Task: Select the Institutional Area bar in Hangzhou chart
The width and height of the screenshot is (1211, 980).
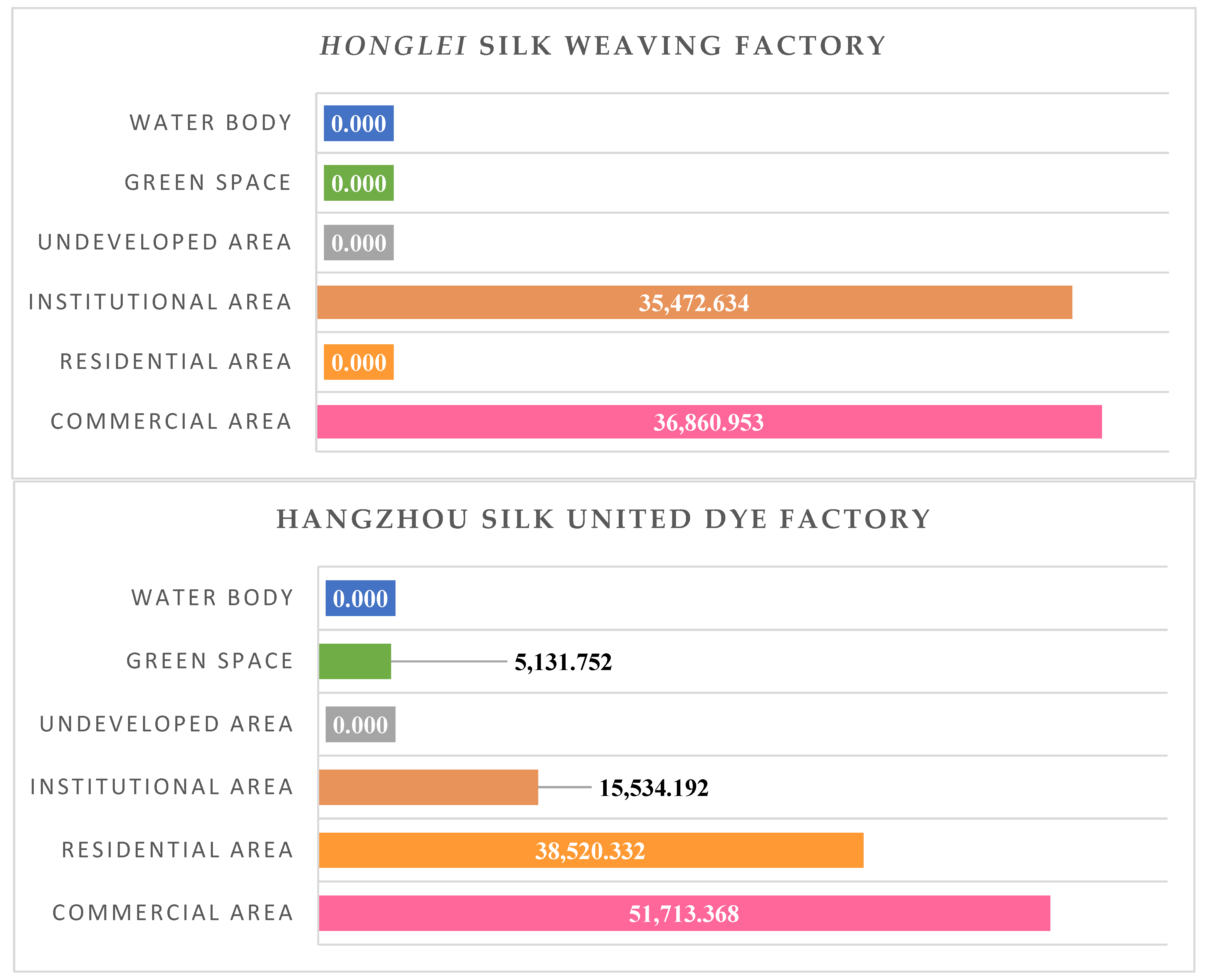Action: pyautogui.click(x=428, y=787)
